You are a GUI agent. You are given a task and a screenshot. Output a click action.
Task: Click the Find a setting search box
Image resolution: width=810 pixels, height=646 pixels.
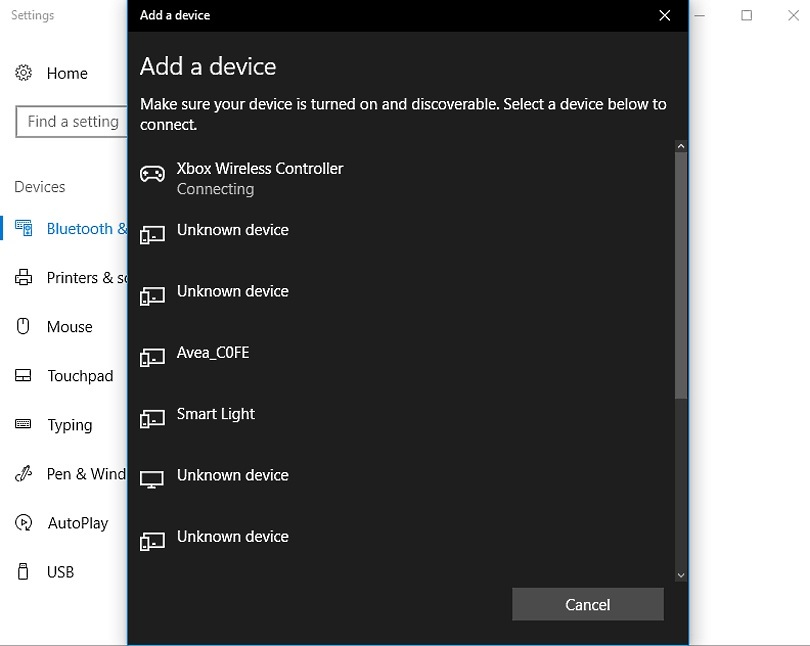point(72,122)
